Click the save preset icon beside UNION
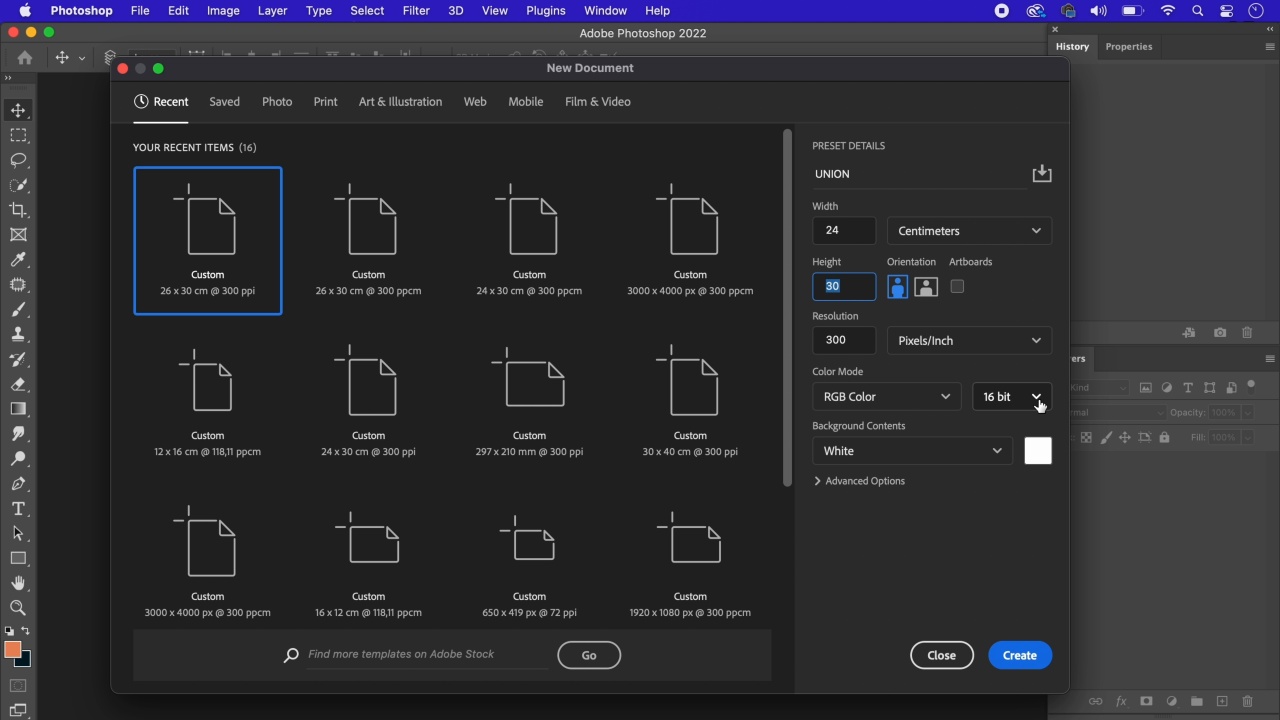Image resolution: width=1280 pixels, height=720 pixels. pyautogui.click(x=1041, y=174)
